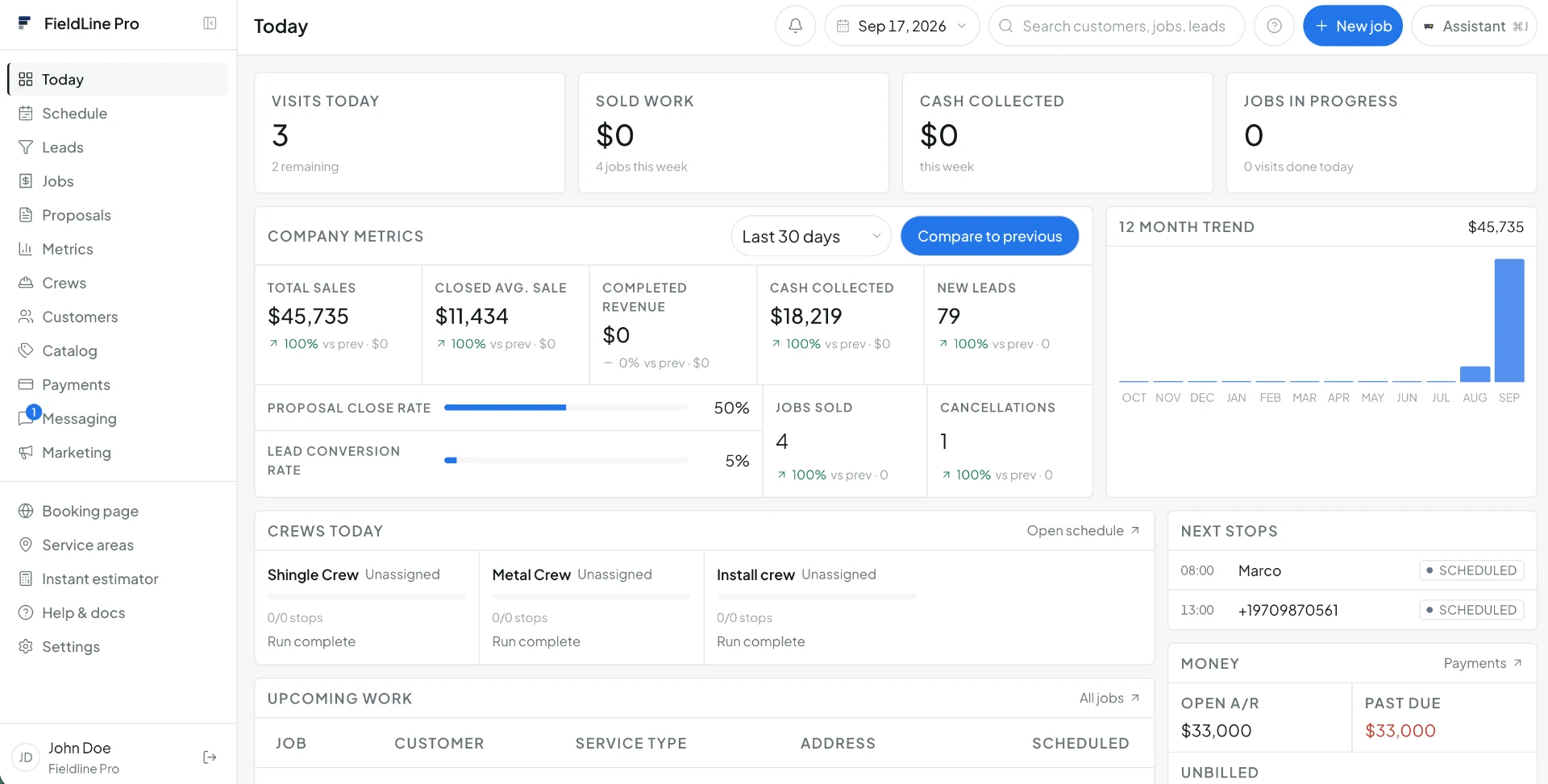Click the Today grid icon in sidebar

(26, 79)
